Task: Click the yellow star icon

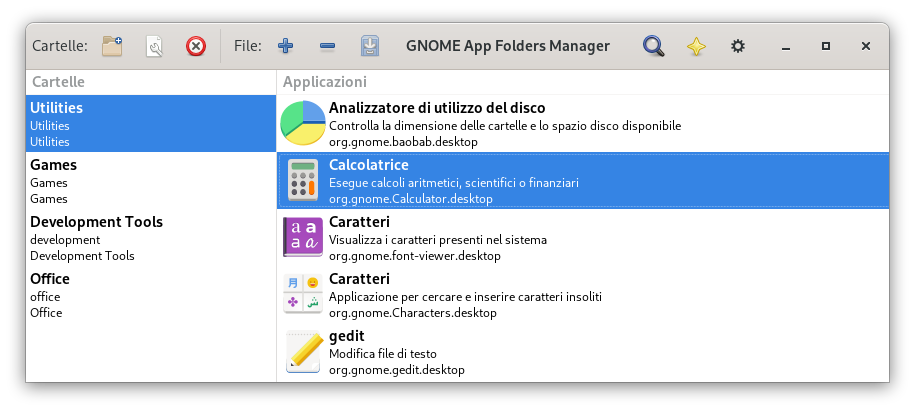Action: 696,46
